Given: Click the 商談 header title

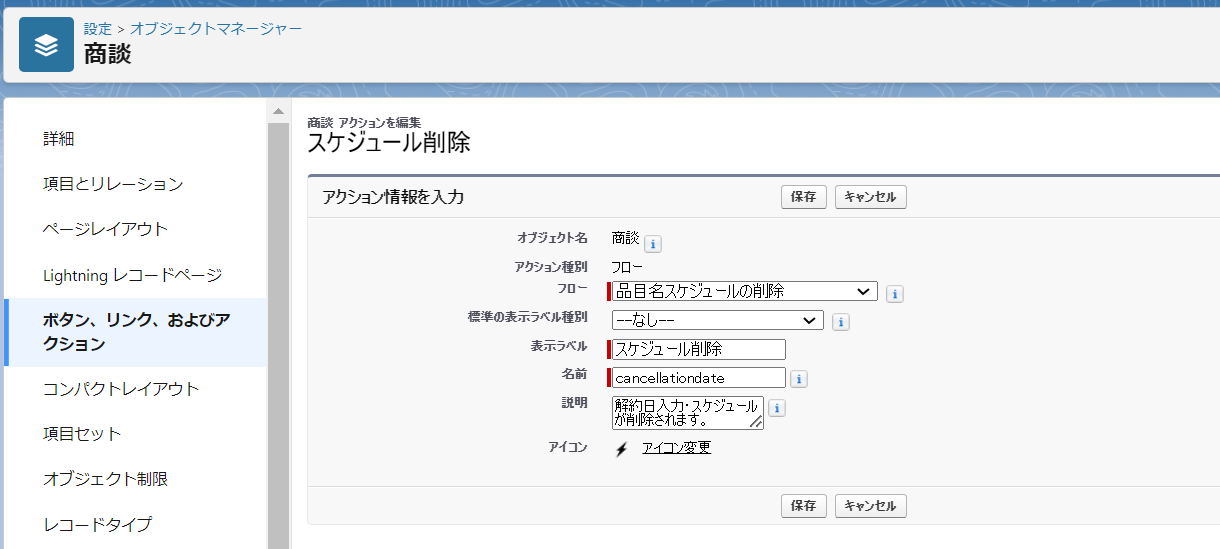Looking at the screenshot, I should click(x=107, y=54).
